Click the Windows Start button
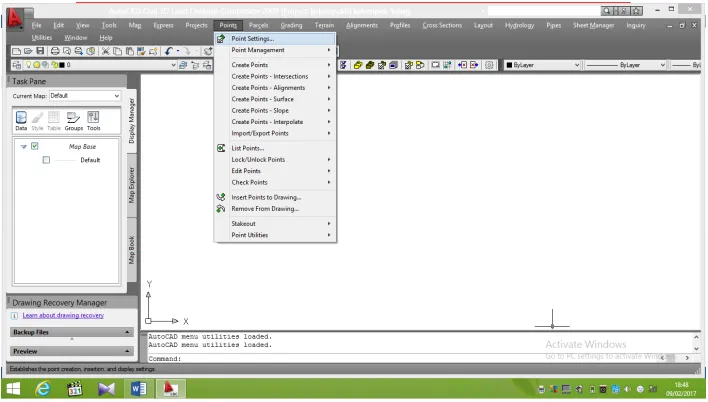The image size is (708, 402). click(13, 388)
